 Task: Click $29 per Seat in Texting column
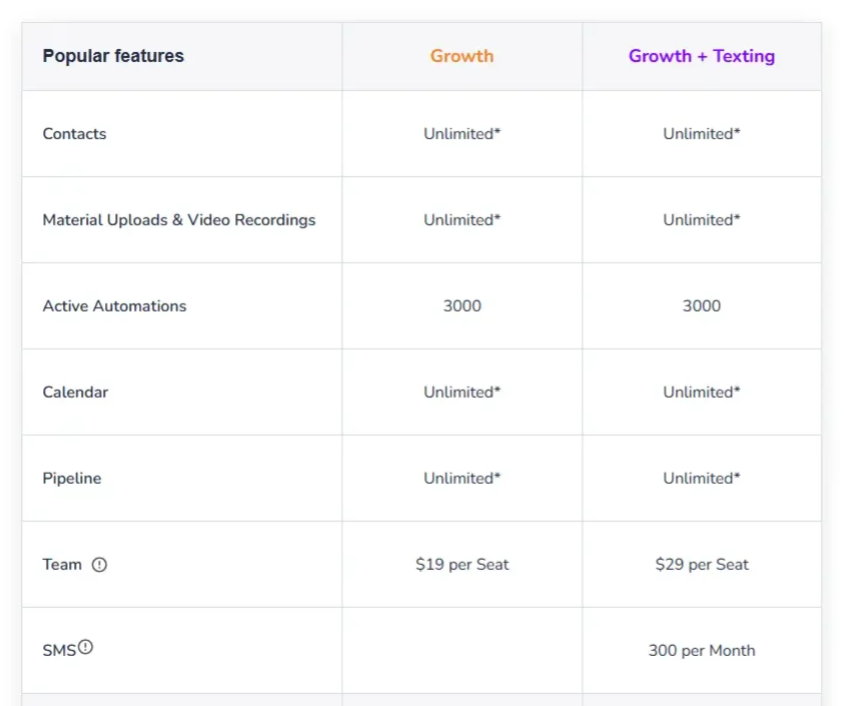click(701, 564)
